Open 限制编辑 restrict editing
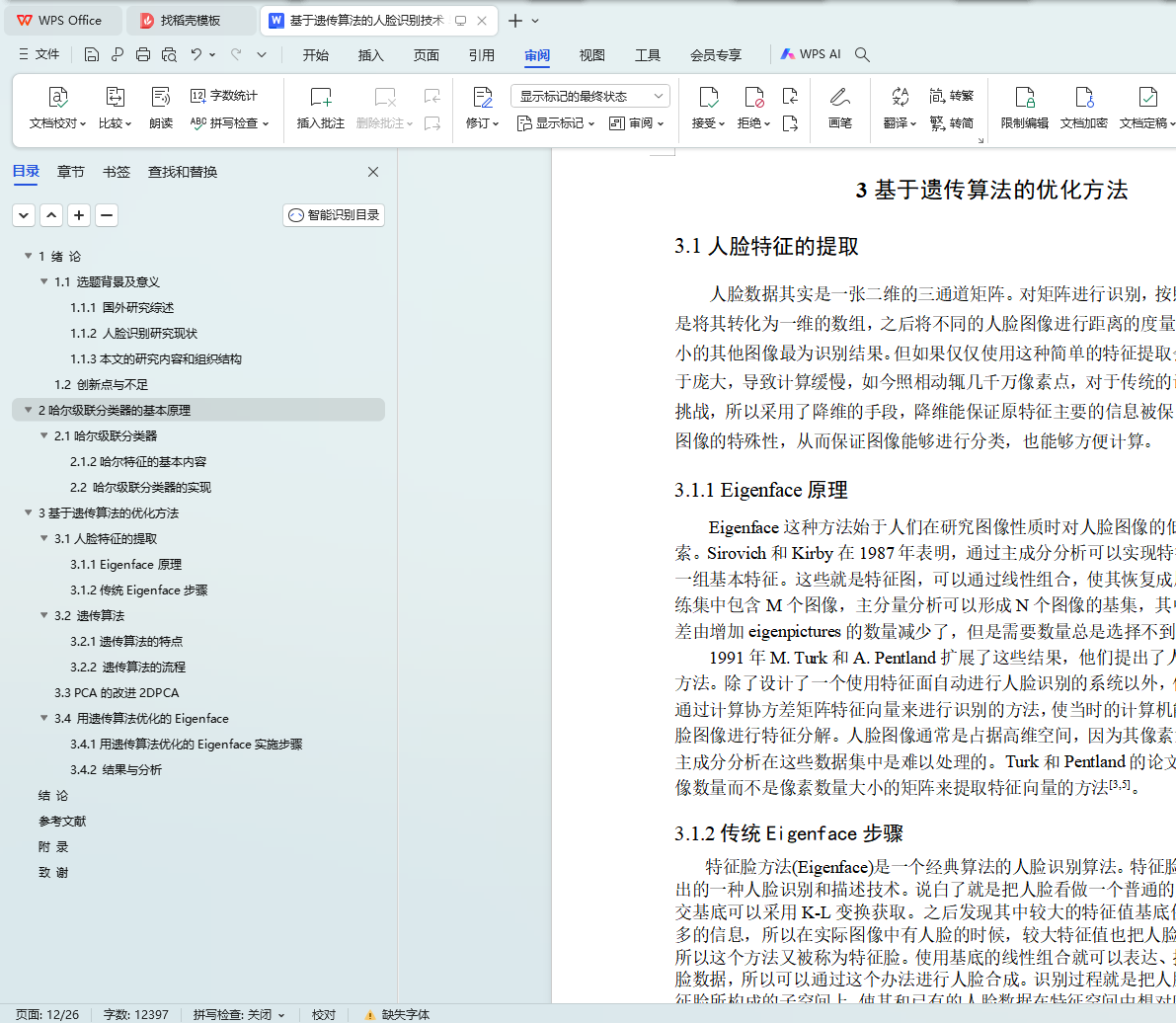 [1025, 108]
